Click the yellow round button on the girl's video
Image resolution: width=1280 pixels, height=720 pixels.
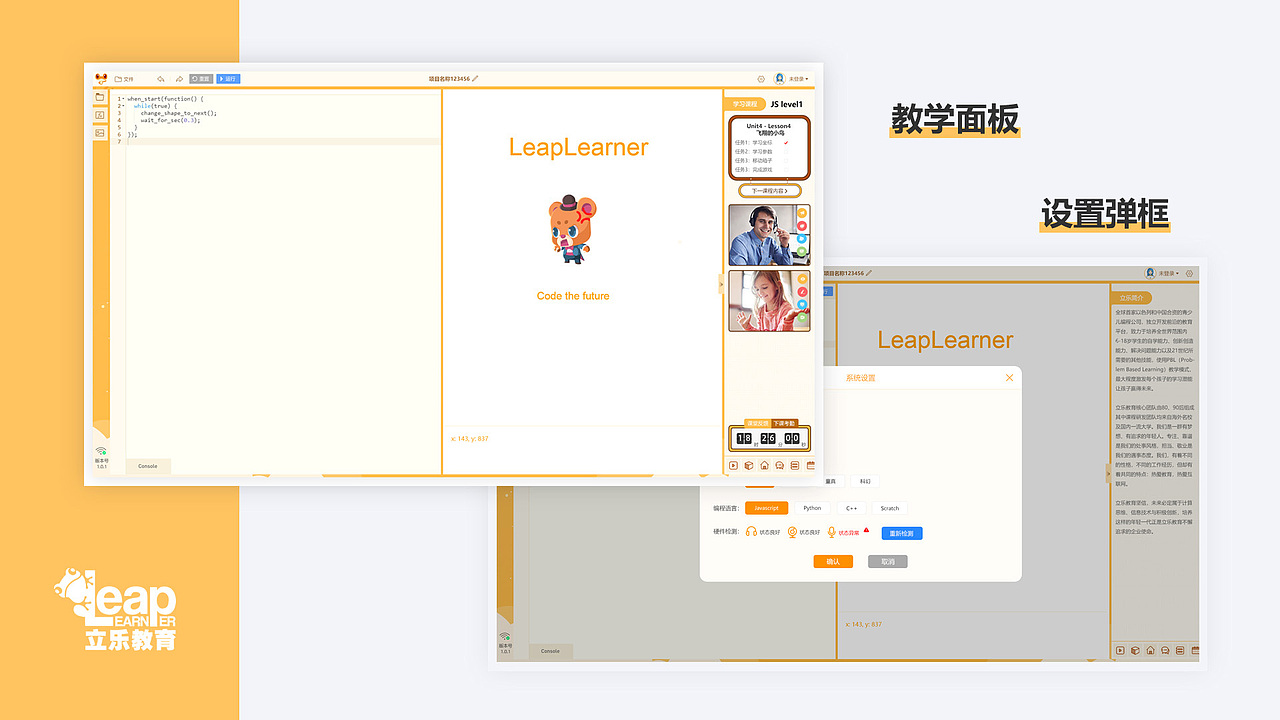(802, 279)
